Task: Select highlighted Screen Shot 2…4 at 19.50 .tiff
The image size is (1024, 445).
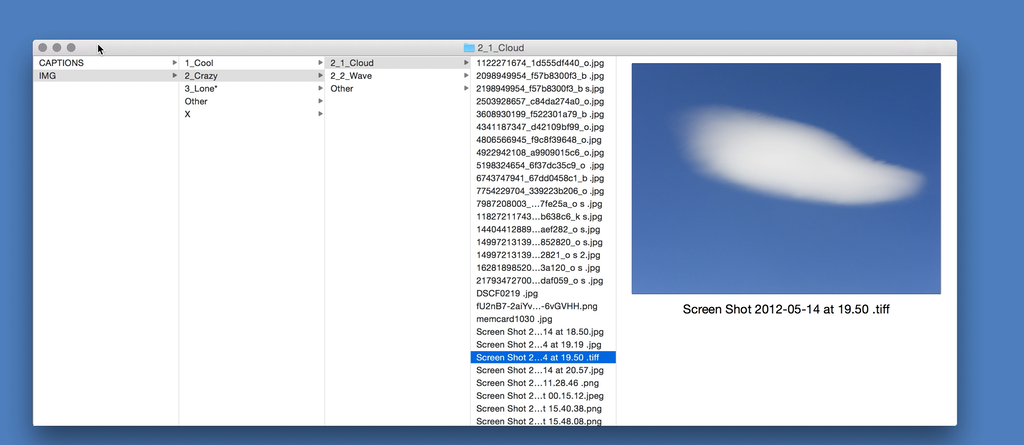Action: tap(543, 357)
